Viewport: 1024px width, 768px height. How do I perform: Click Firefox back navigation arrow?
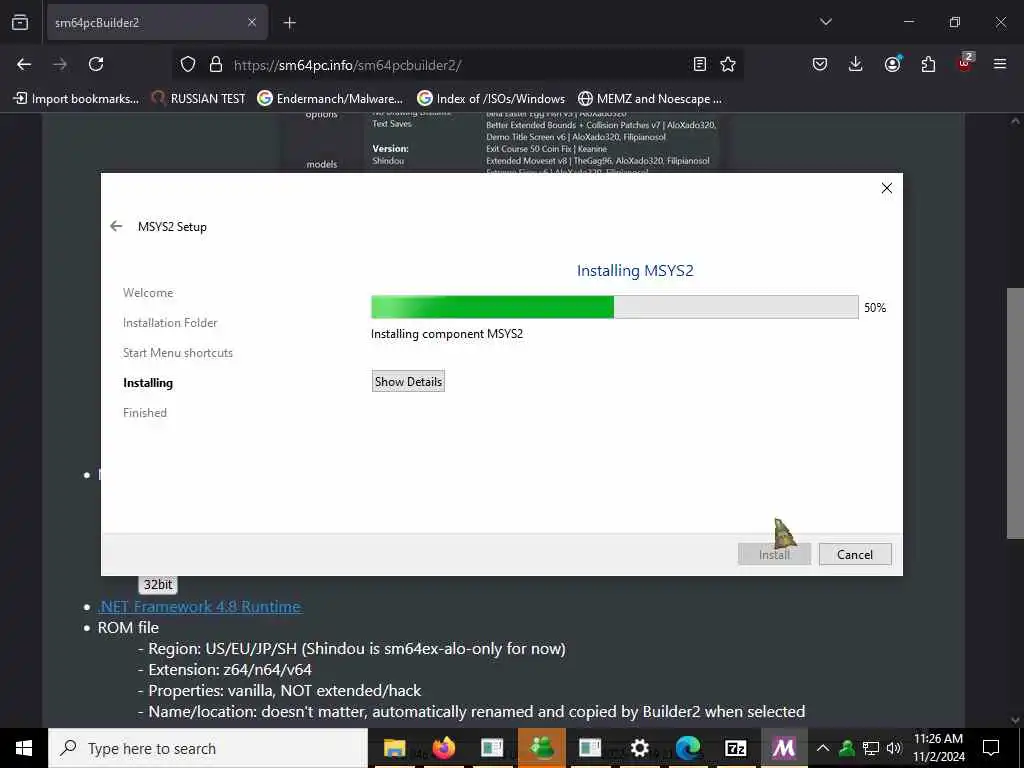[24, 64]
